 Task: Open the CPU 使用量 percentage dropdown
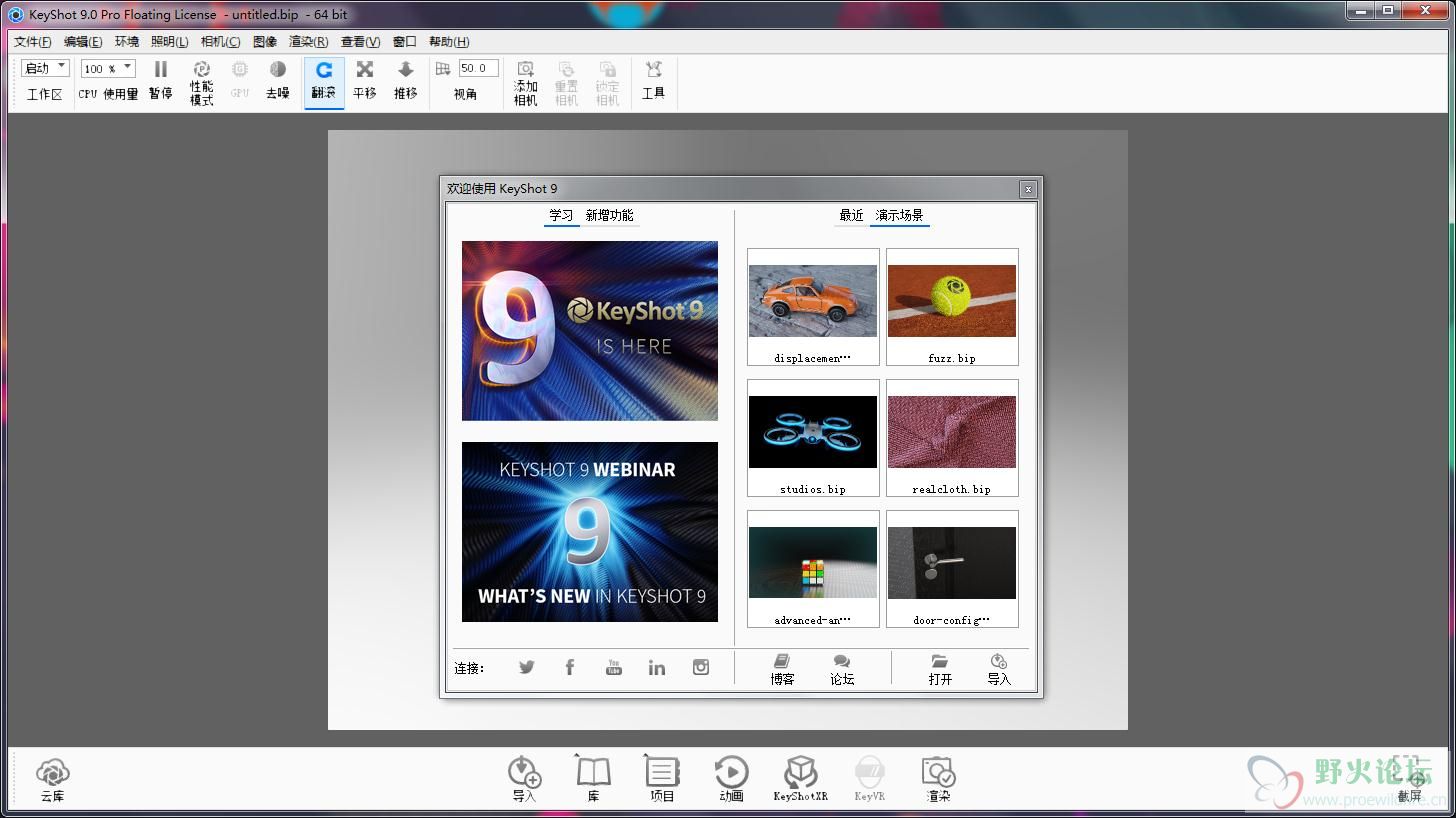point(108,68)
